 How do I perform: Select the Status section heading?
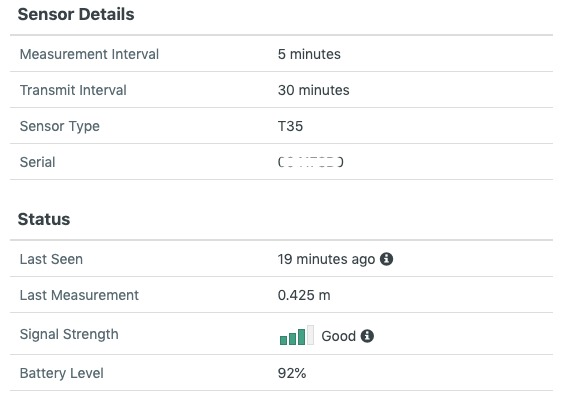[x=44, y=219]
